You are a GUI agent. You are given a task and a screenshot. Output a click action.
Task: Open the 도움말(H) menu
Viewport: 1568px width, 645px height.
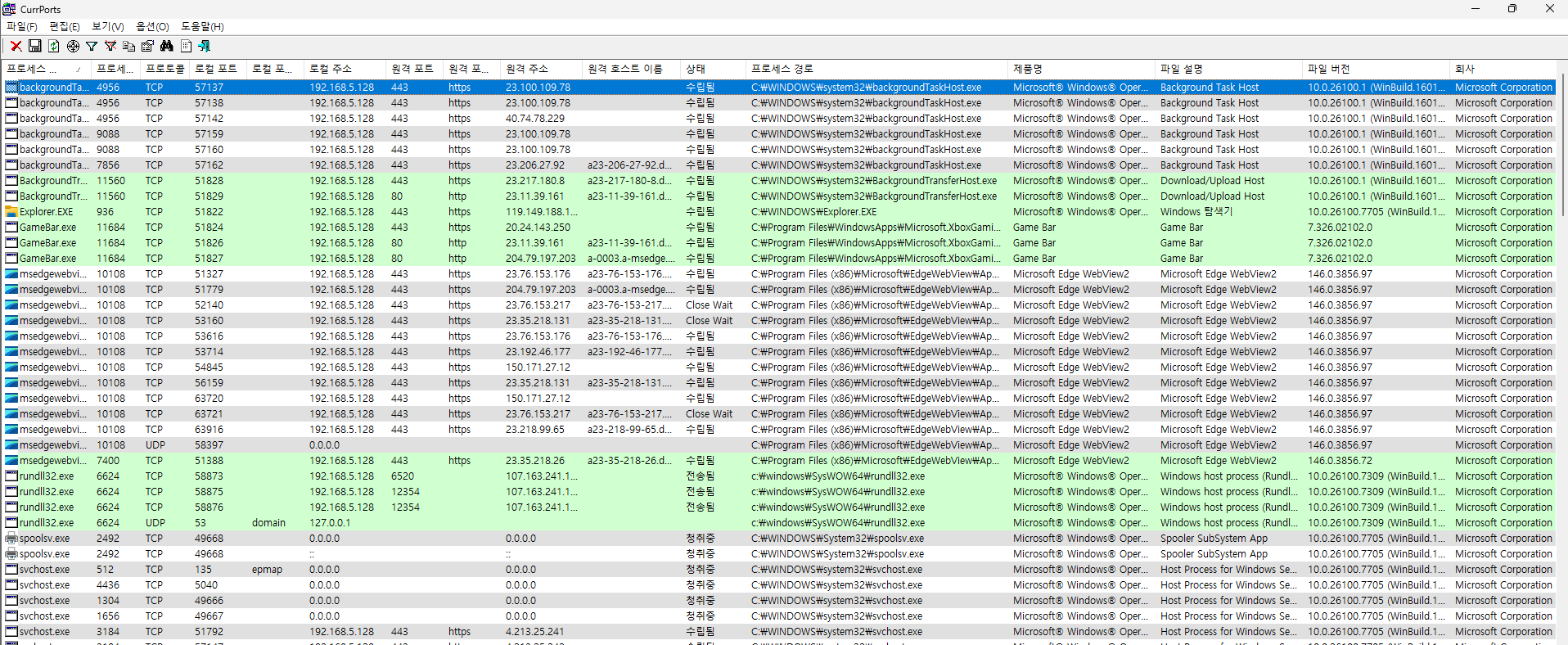point(202,26)
